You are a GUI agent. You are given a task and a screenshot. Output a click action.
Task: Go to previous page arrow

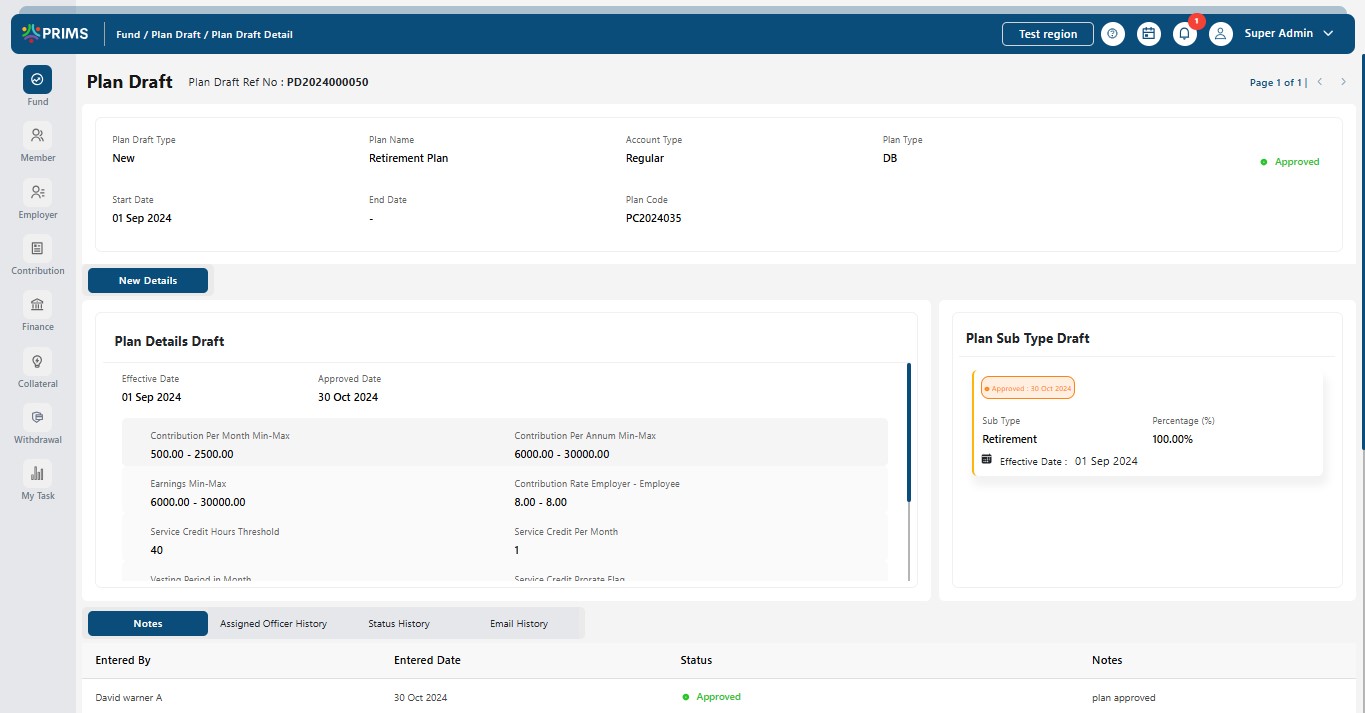tap(1320, 82)
